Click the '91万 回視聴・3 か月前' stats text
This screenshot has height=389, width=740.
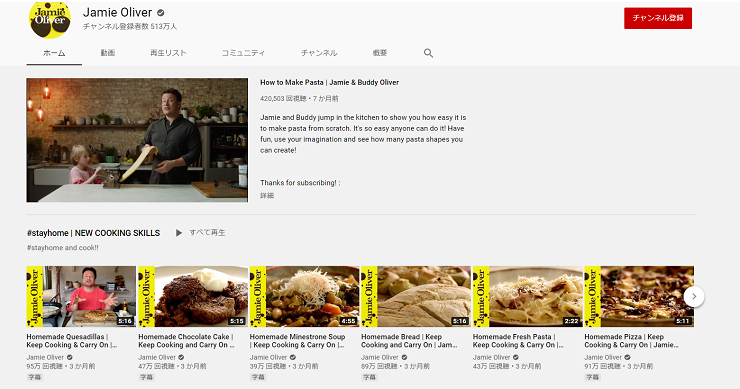click(x=619, y=366)
